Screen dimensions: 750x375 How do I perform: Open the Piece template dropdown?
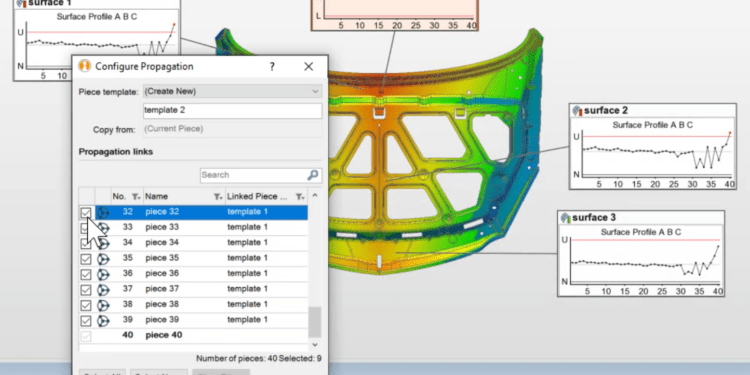coord(232,91)
